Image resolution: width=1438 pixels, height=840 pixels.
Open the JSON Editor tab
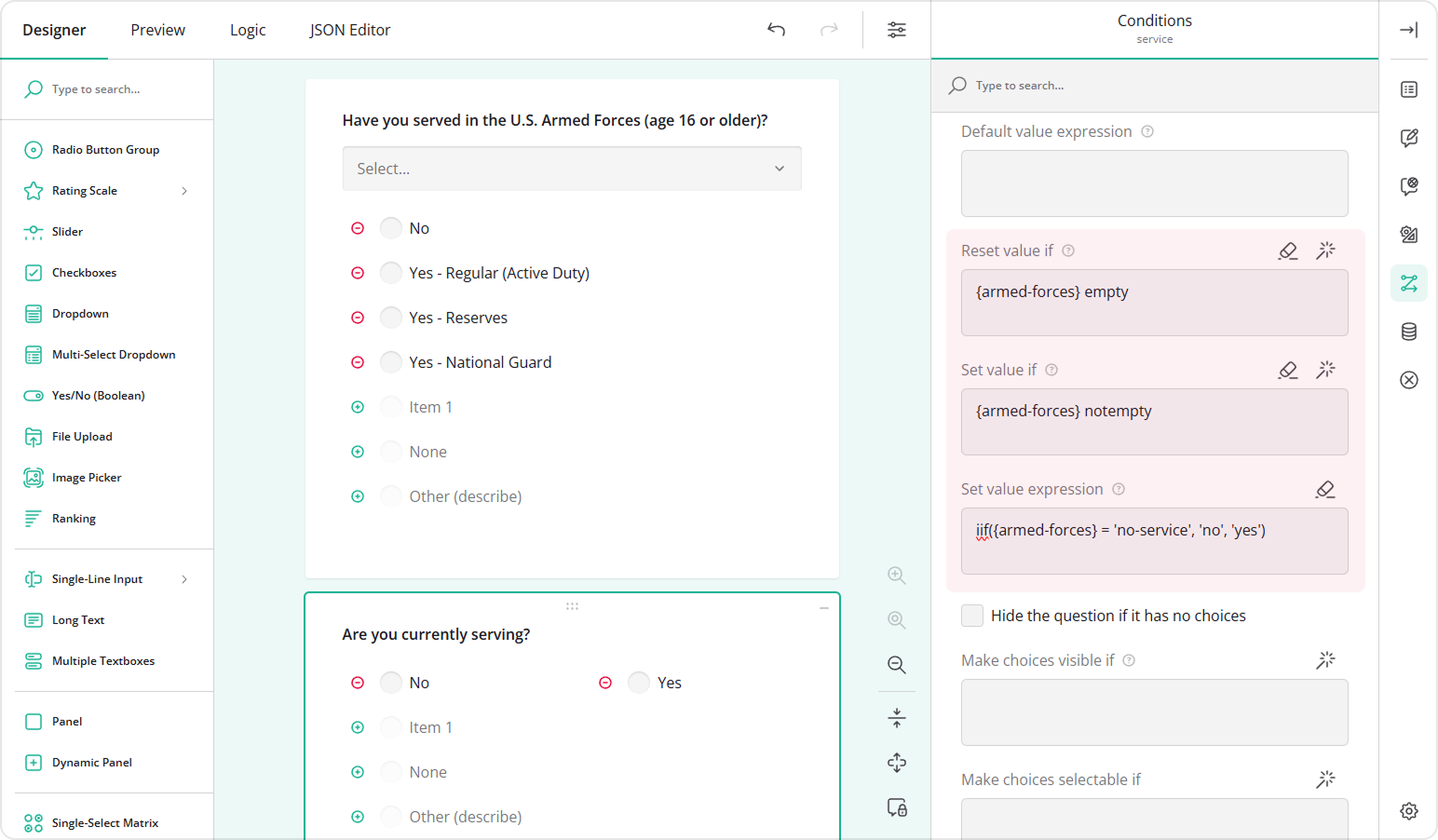tap(349, 30)
